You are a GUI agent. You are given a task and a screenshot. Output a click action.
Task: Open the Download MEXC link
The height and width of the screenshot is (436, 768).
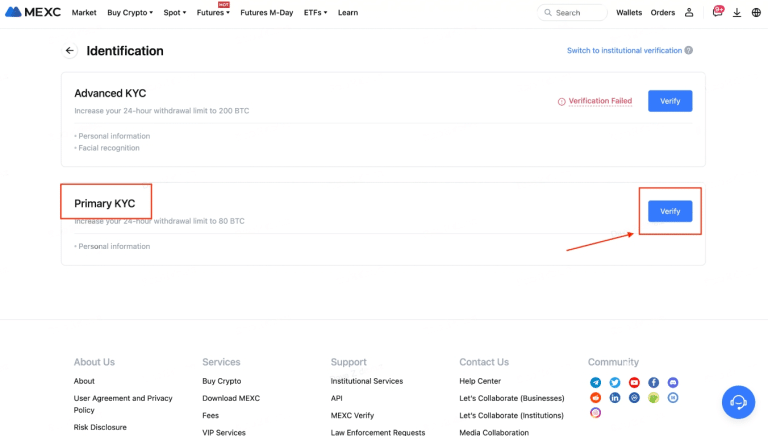click(231, 398)
